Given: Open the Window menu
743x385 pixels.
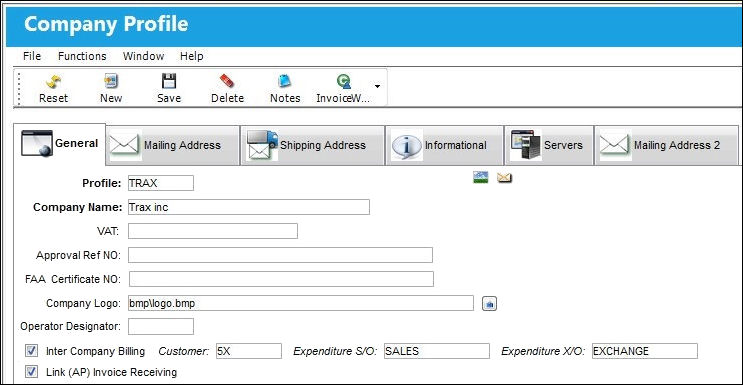Looking at the screenshot, I should pos(143,56).
